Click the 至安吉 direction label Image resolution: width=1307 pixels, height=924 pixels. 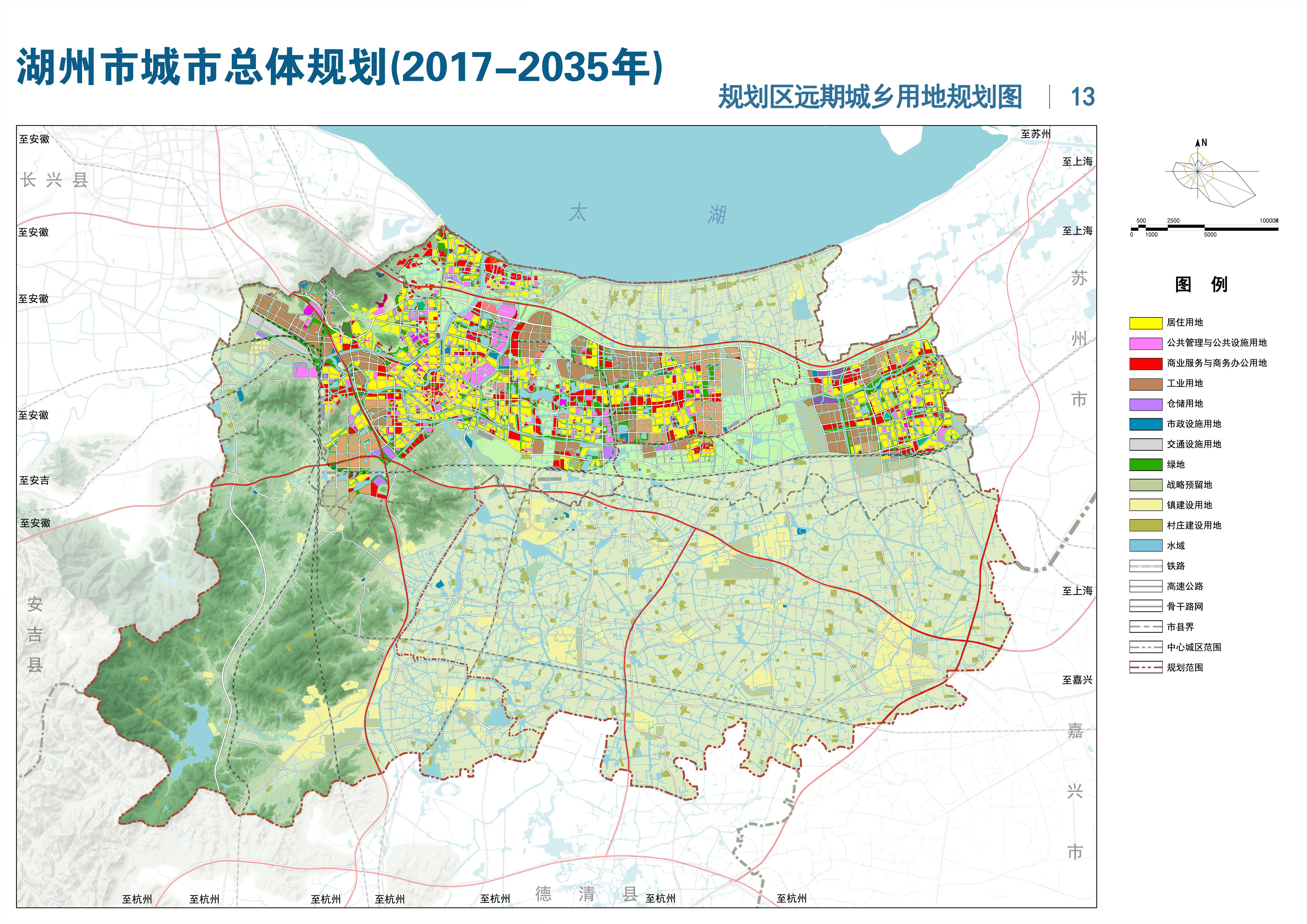34,480
